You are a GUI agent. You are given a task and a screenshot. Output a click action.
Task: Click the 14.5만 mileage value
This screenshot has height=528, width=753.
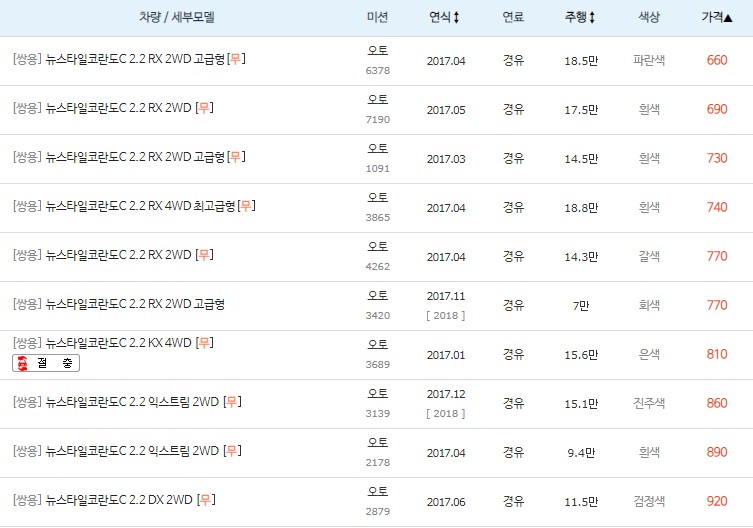(581, 159)
